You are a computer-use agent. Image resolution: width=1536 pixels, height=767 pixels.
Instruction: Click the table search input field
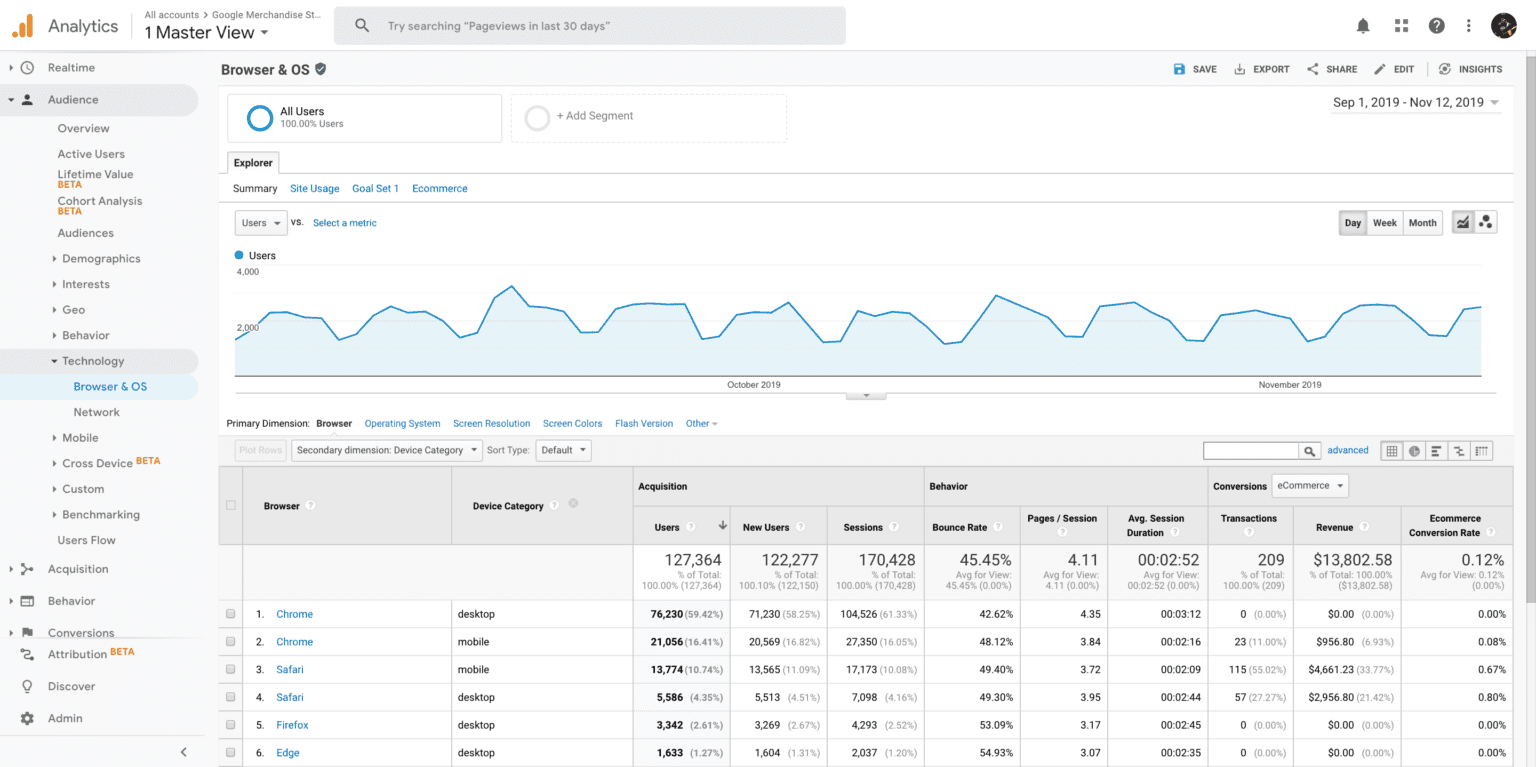[x=1251, y=451]
